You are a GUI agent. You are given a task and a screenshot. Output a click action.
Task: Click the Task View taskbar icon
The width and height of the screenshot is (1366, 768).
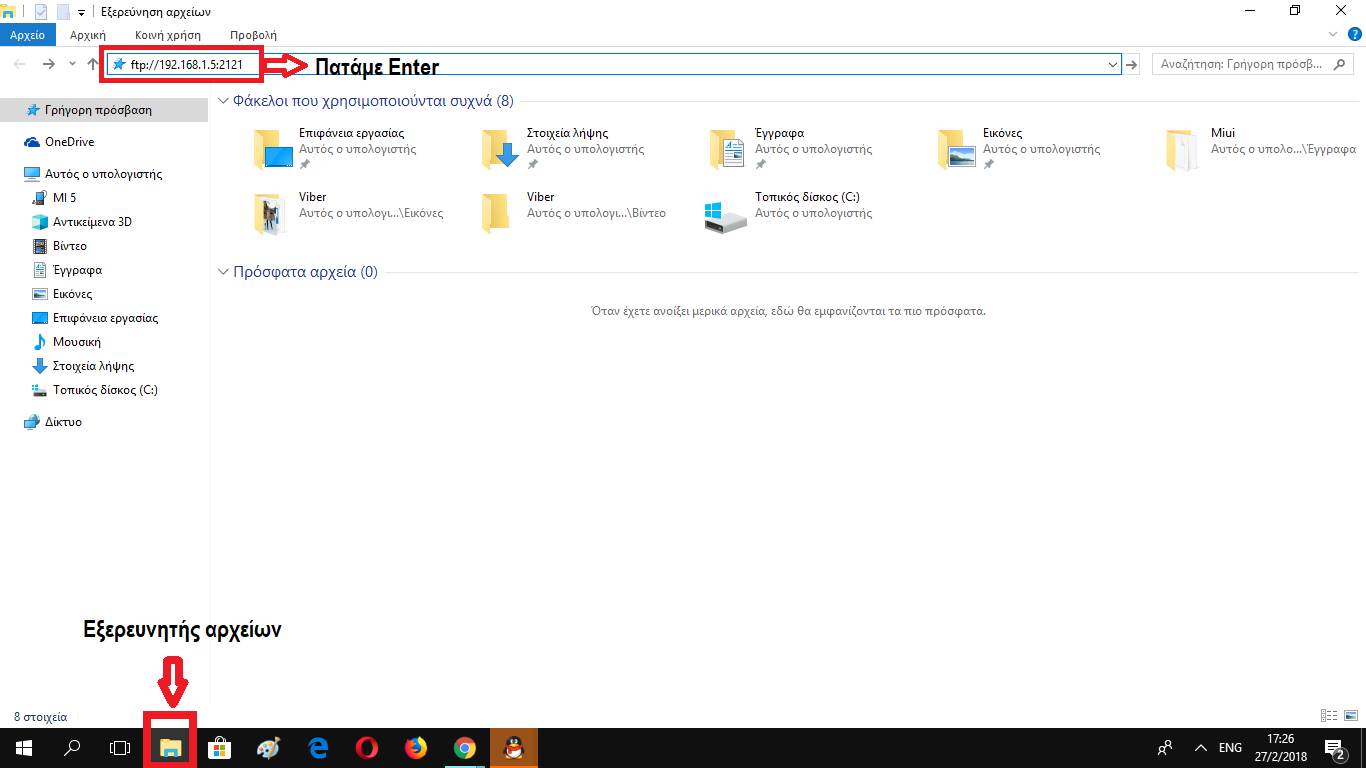point(119,747)
